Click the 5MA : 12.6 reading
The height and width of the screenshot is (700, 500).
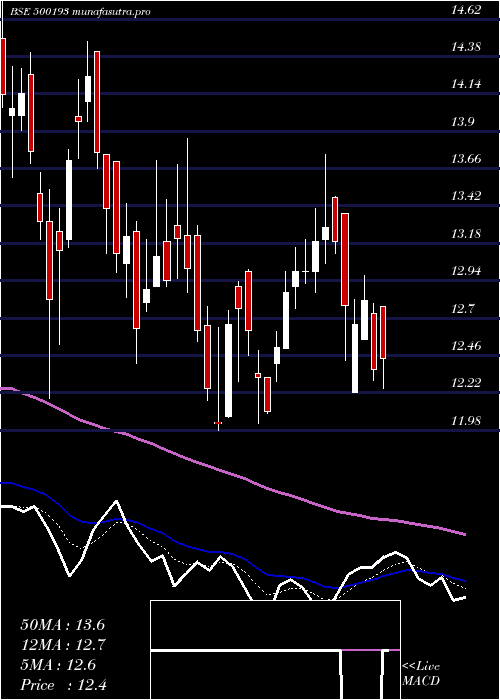pyautogui.click(x=58, y=665)
